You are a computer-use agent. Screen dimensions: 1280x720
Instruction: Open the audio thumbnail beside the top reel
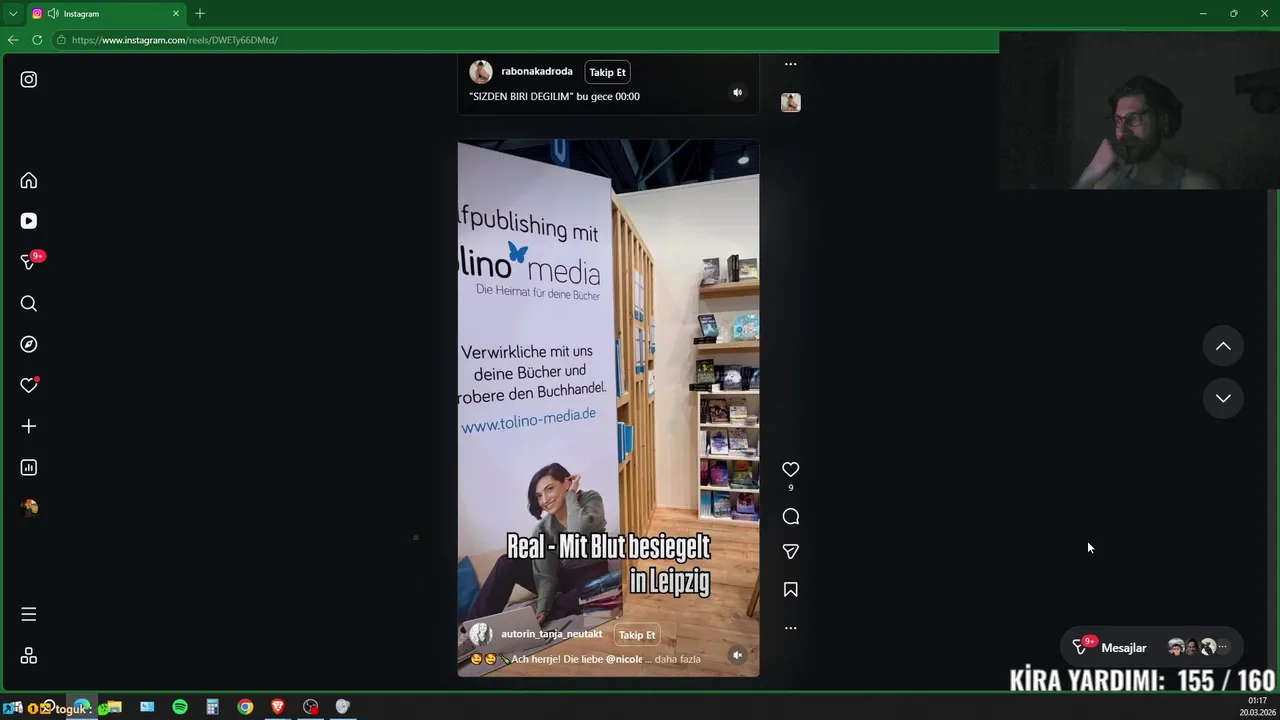click(x=791, y=102)
